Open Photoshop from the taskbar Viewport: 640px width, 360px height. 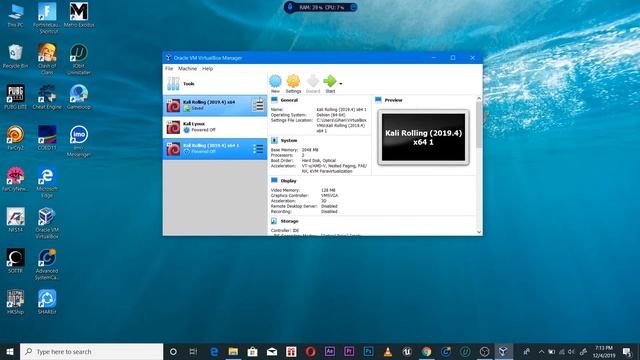[x=368, y=351]
